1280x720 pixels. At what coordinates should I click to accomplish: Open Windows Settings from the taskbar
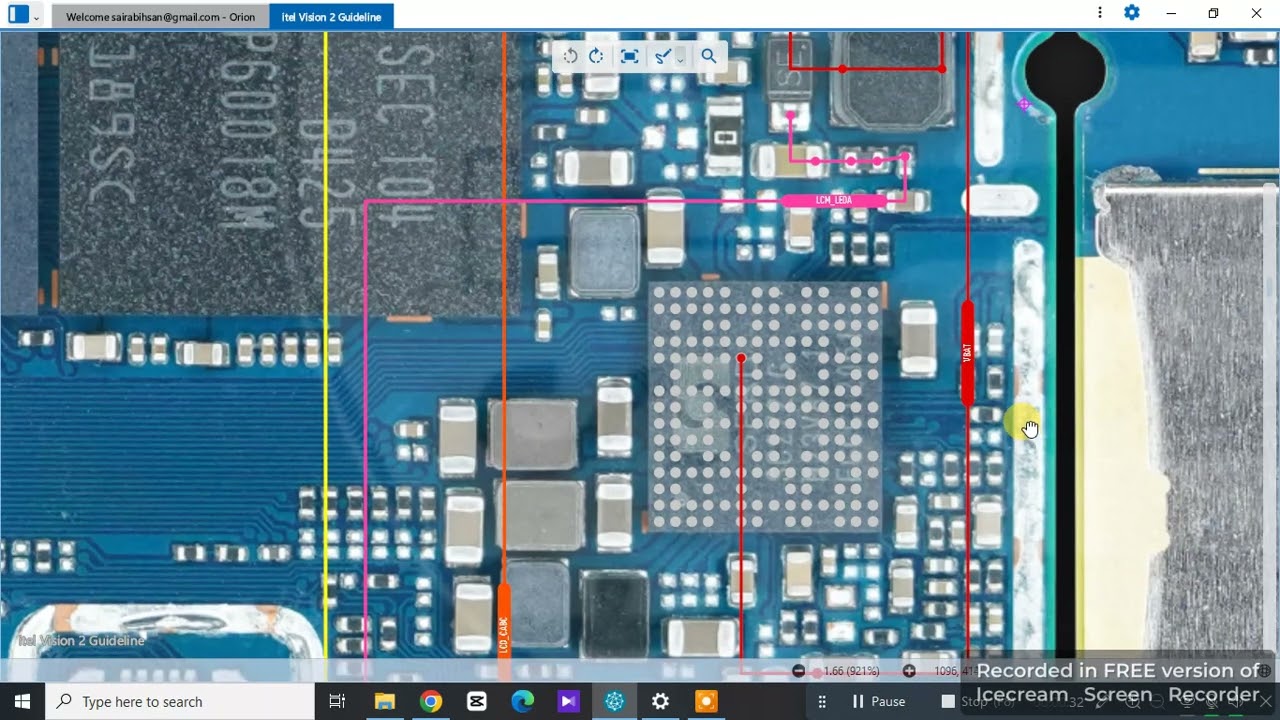click(x=661, y=702)
